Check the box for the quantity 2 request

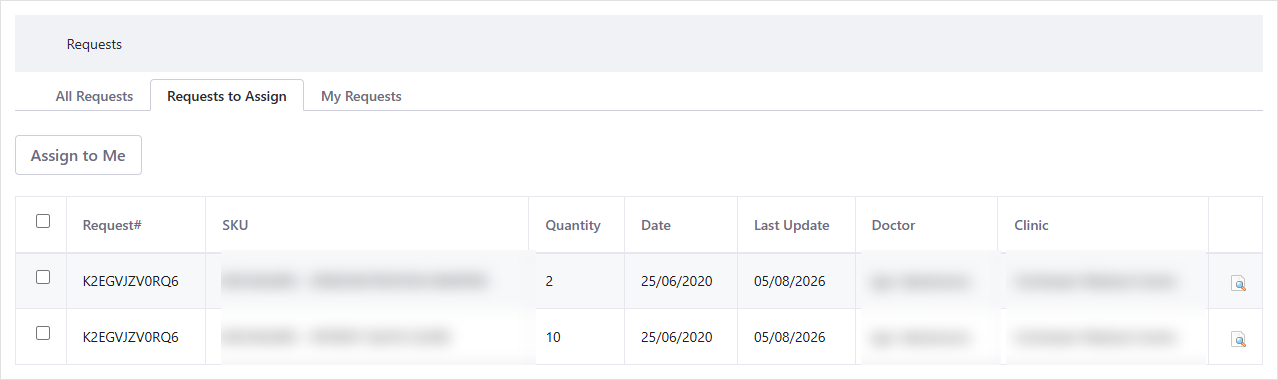tap(43, 277)
